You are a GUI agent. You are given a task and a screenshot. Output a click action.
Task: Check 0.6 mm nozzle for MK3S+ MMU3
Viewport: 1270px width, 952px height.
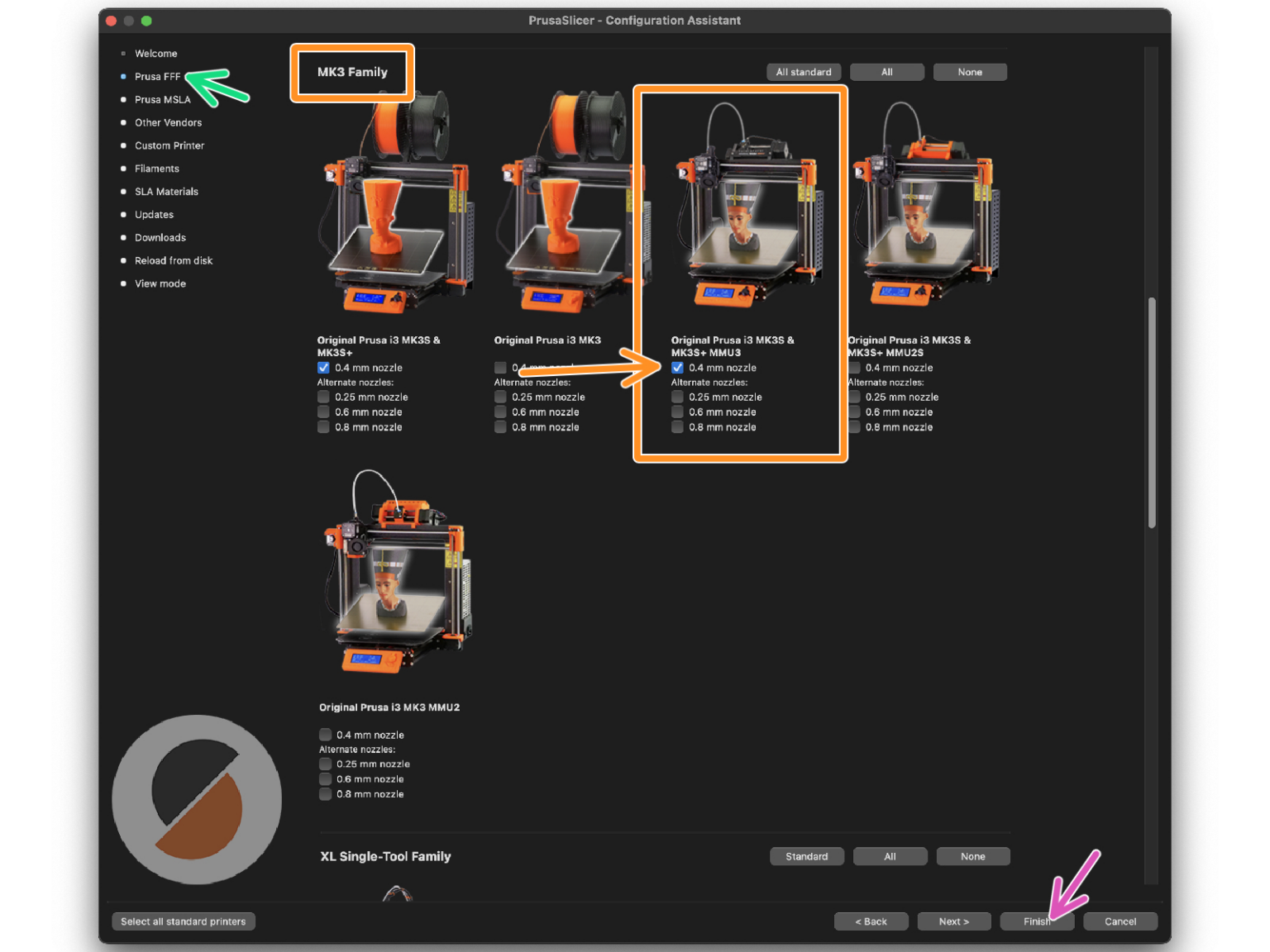tap(677, 412)
